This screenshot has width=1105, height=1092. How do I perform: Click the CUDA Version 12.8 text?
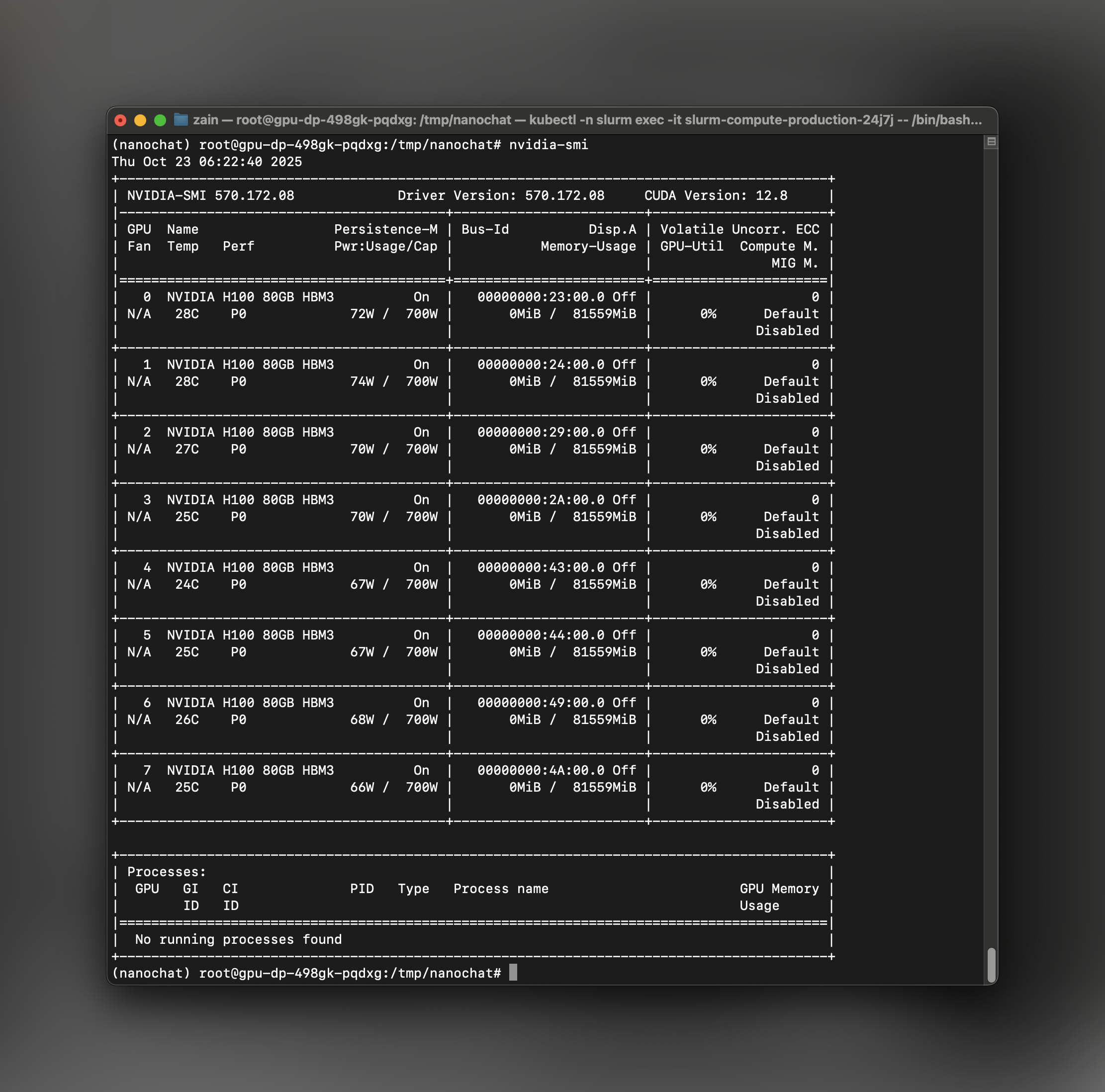coord(715,195)
